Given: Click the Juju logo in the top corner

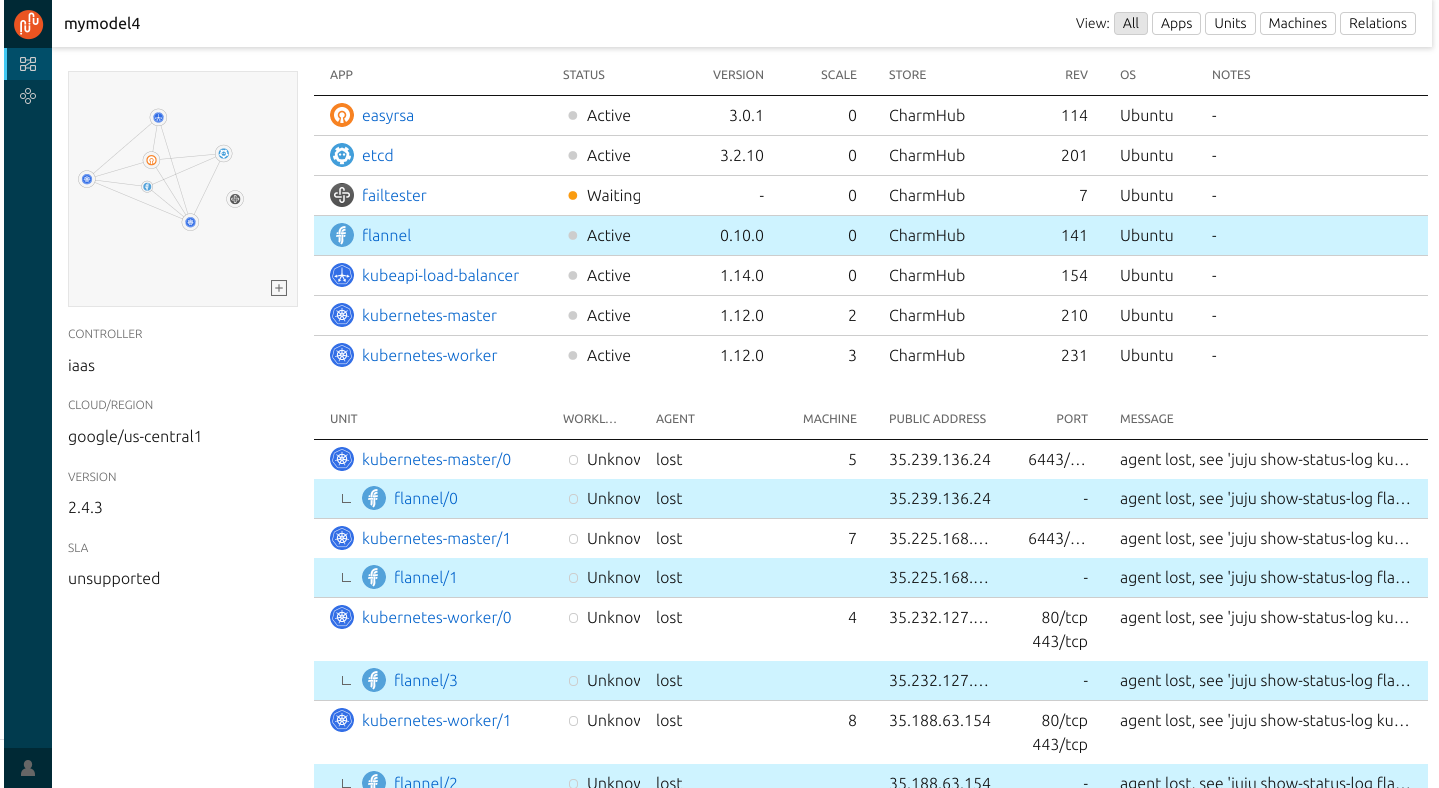Looking at the screenshot, I should [x=26, y=23].
